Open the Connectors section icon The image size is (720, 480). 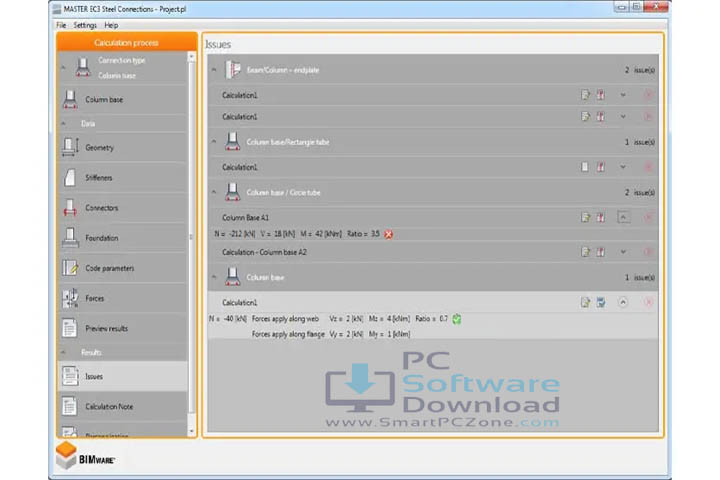pyautogui.click(x=70, y=208)
